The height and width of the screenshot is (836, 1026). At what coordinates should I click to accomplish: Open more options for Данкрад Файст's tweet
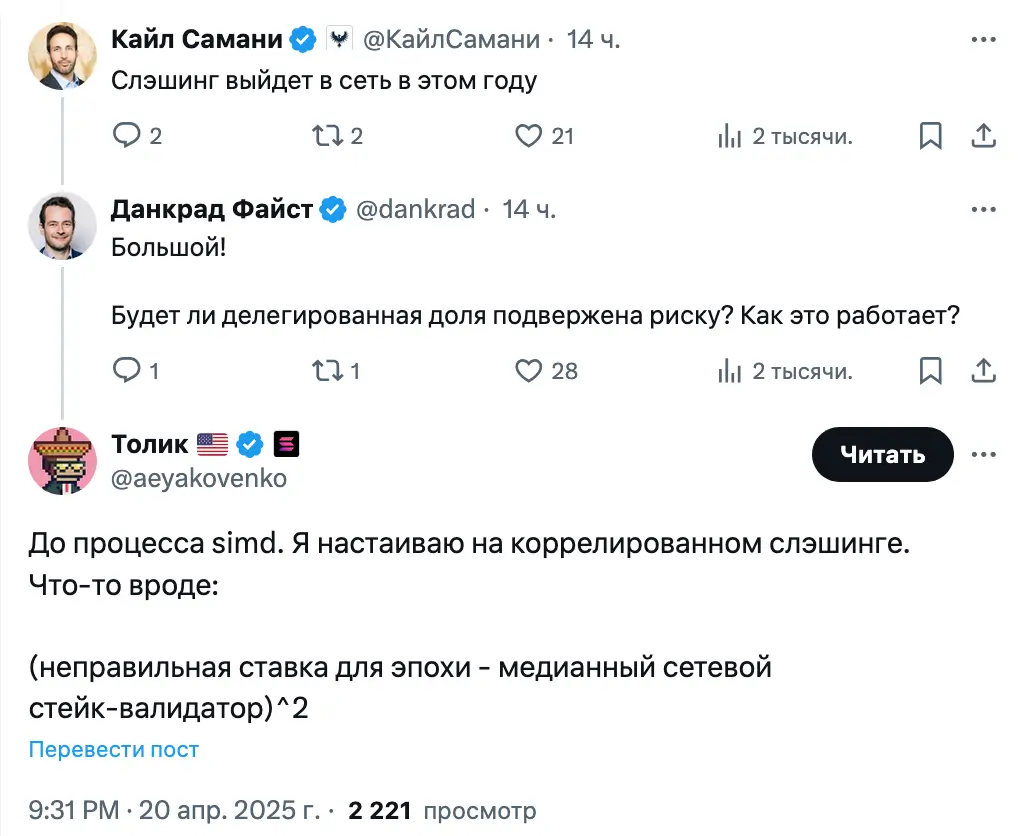point(984,210)
